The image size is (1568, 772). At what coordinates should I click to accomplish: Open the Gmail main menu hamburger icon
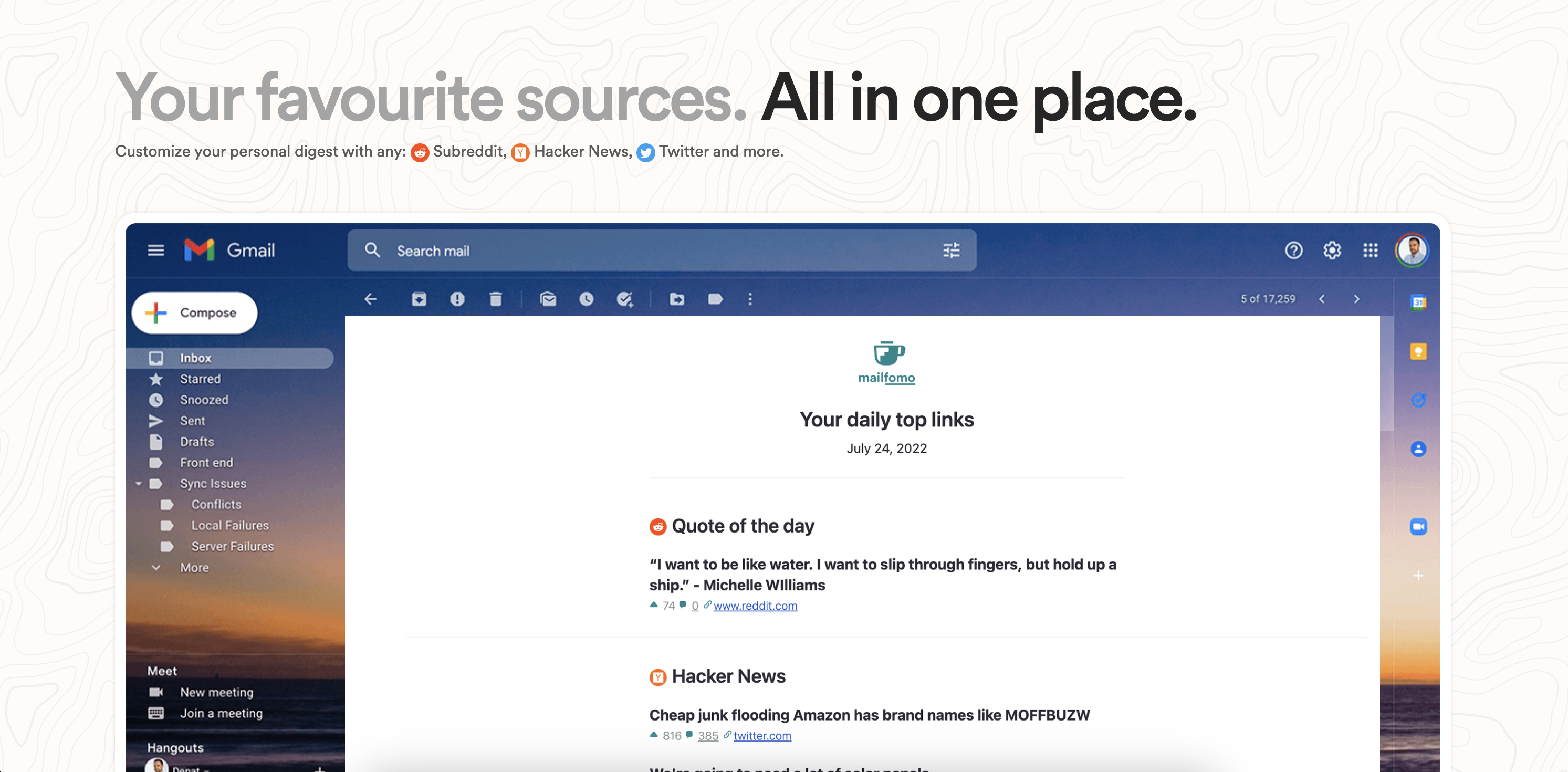point(156,250)
